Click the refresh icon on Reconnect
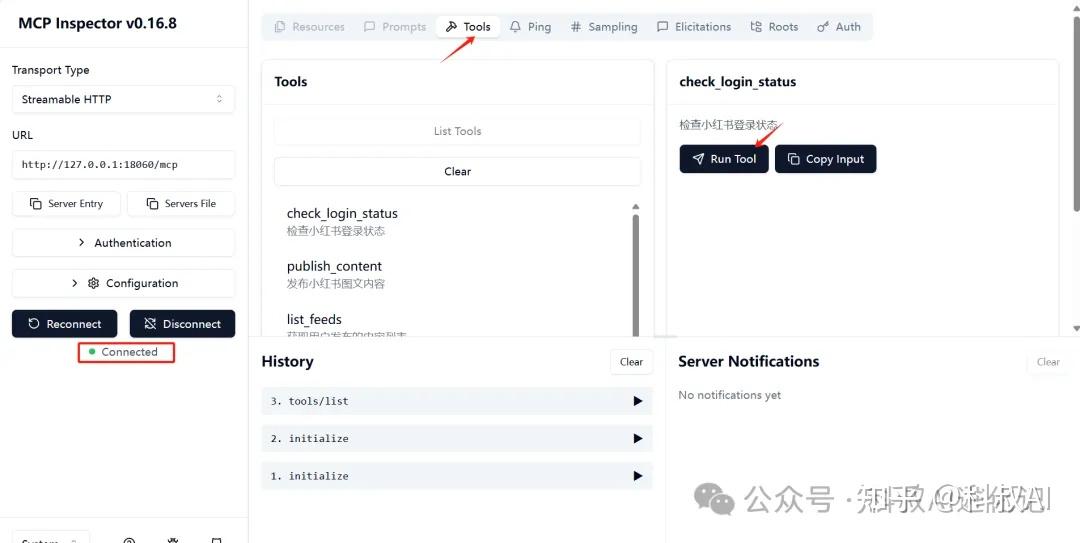This screenshot has height=543, width=1080. click(34, 324)
